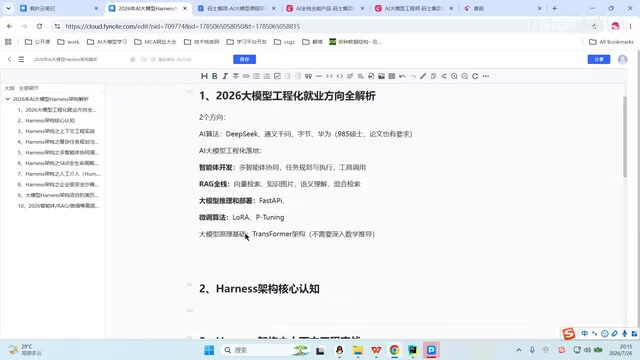The image size is (640, 360).
Task: Click the line containing LoRA、P-Tuning
Action: click(242, 218)
